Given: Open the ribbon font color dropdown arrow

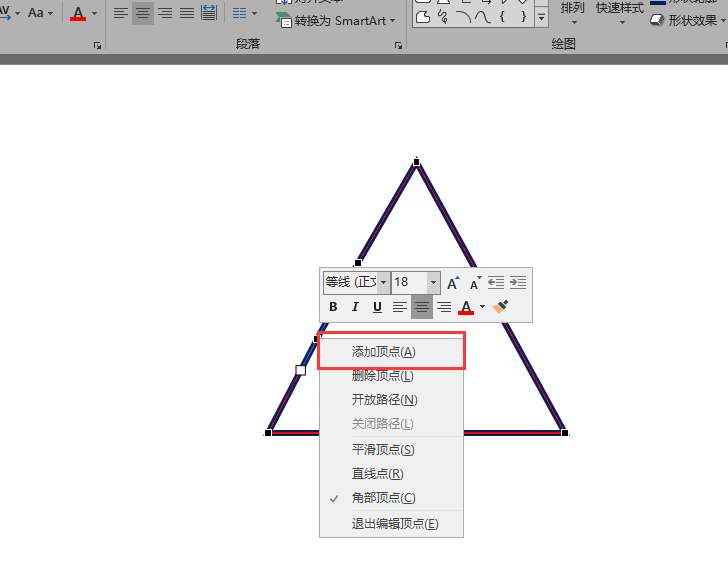Looking at the screenshot, I should point(95,13).
